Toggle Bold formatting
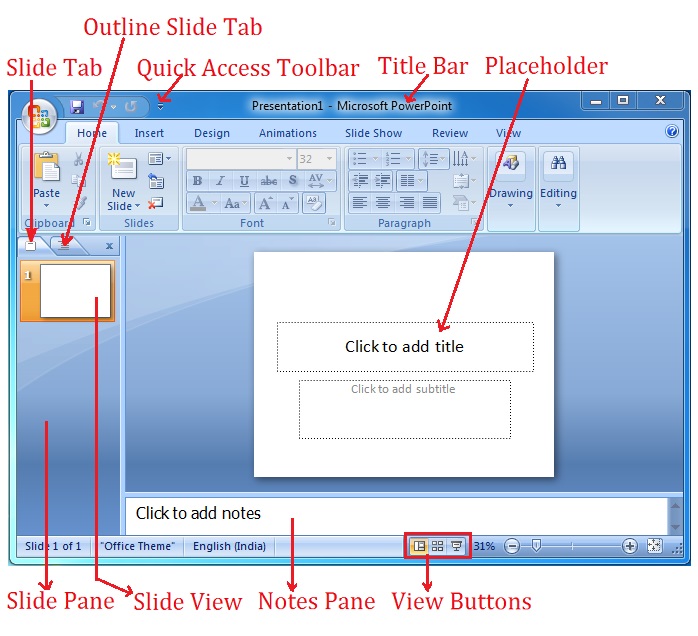Screen dimensions: 698x636 click(197, 181)
